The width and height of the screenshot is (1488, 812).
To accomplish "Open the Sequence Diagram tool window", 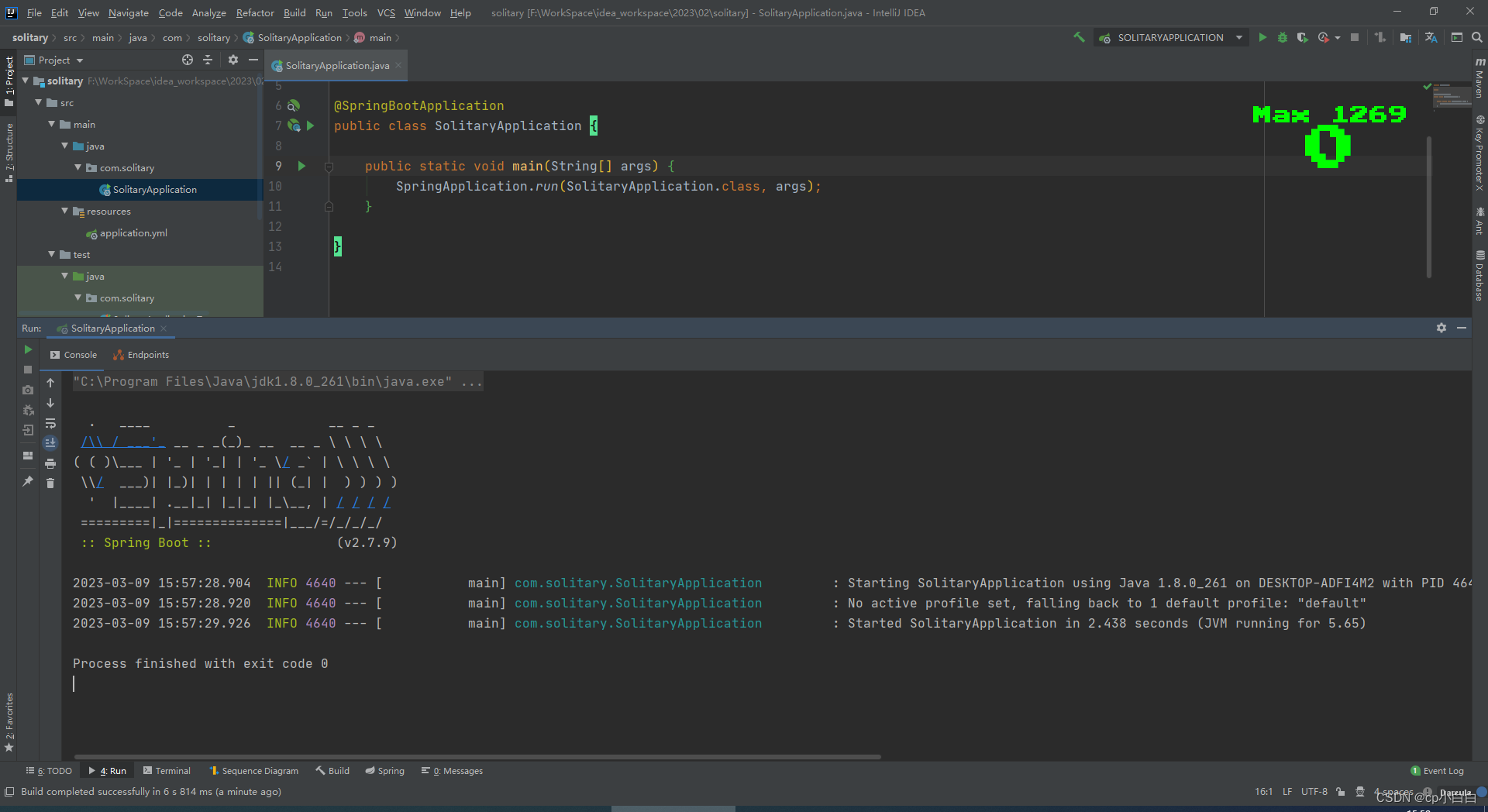I will click(253, 771).
